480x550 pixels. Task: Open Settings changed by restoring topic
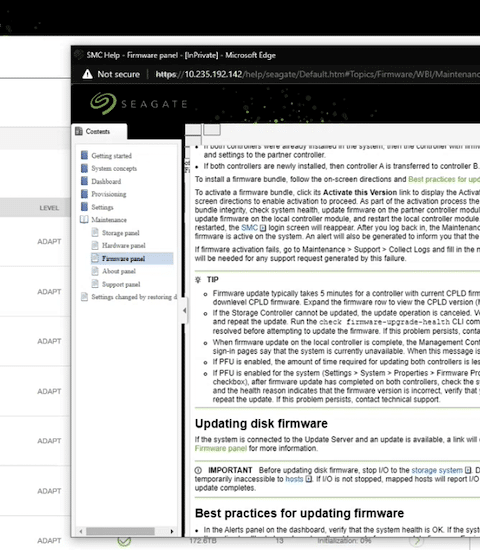tap(134, 297)
